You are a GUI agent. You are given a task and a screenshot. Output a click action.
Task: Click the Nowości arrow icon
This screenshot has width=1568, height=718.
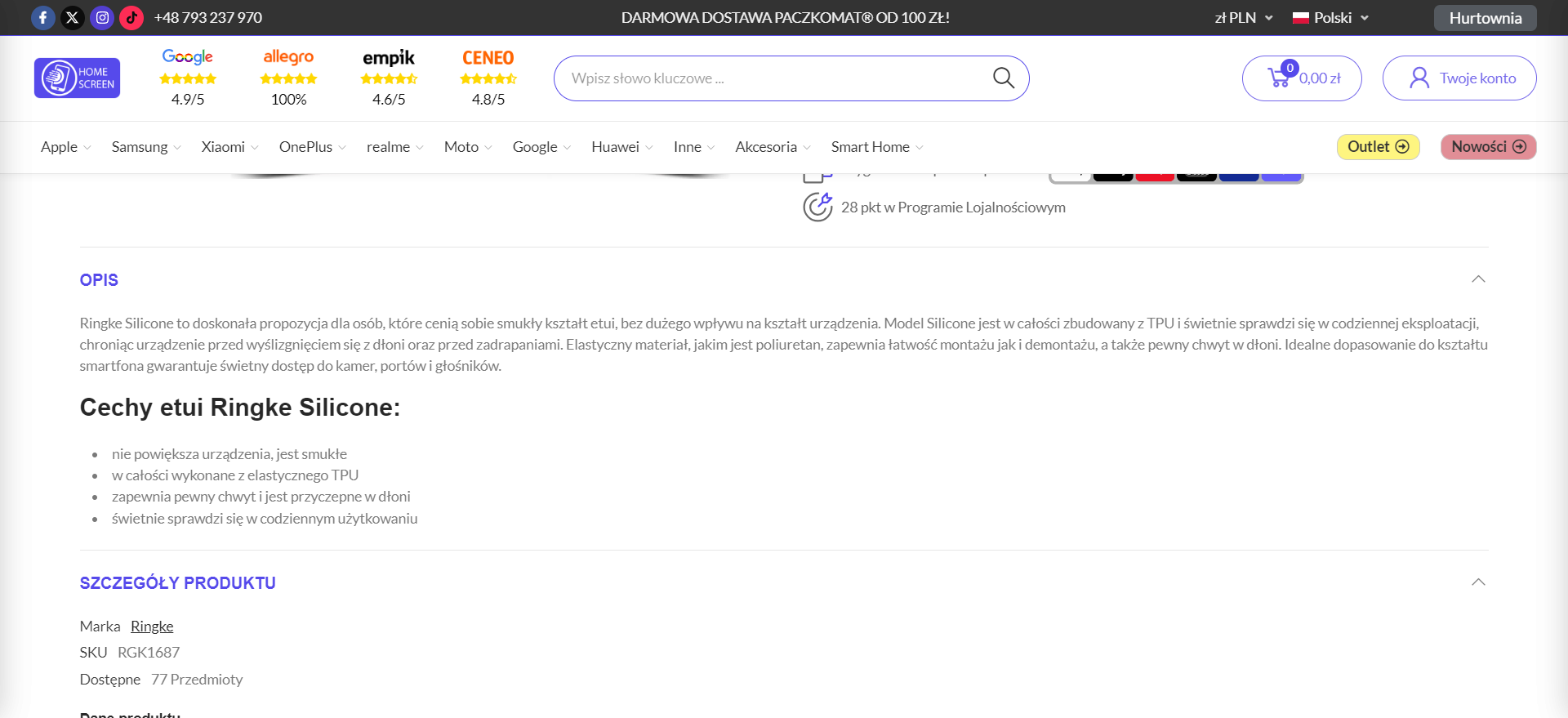(1519, 147)
